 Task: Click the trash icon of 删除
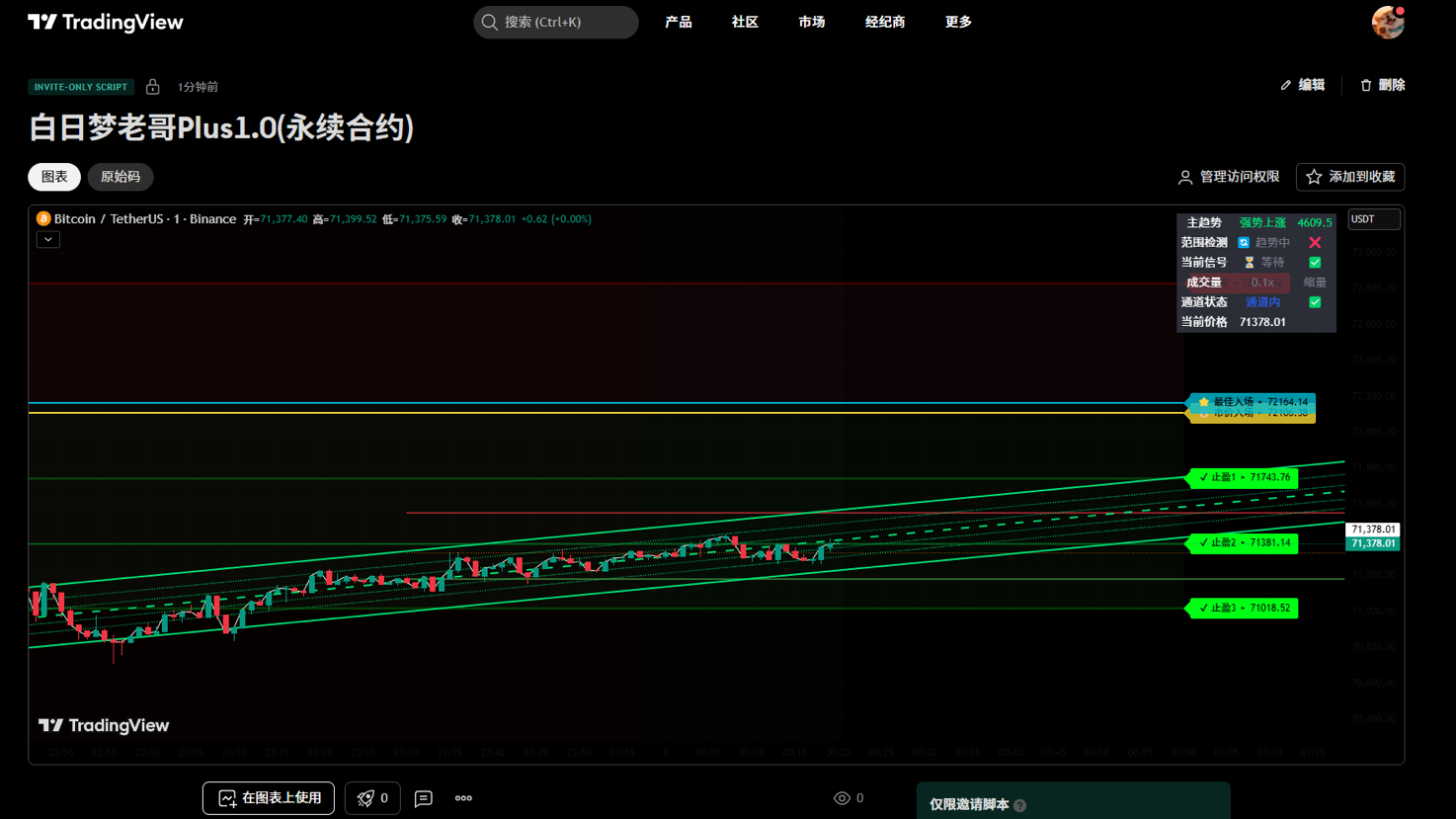pos(1366,85)
